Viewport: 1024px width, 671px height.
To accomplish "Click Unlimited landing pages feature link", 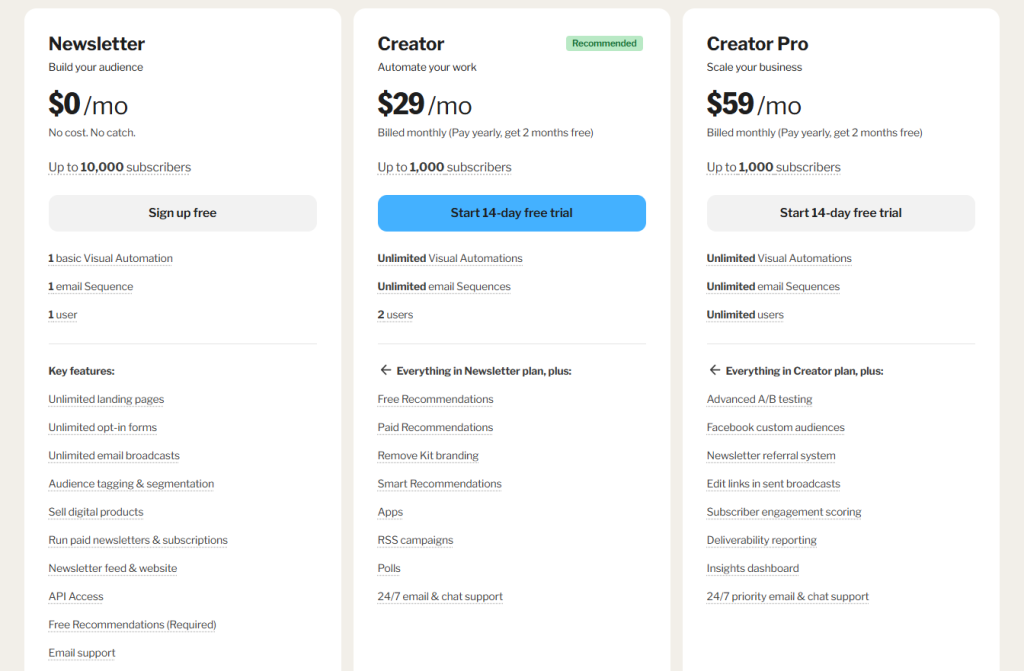I will (106, 399).
